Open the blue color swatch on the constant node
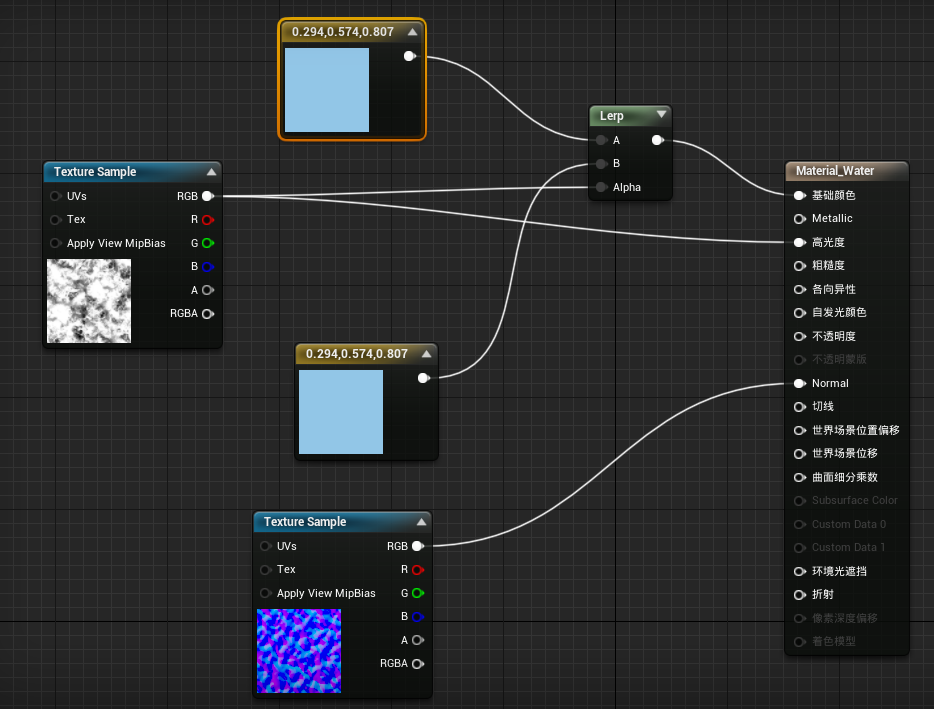Viewport: 934px width, 709px height. (326, 90)
